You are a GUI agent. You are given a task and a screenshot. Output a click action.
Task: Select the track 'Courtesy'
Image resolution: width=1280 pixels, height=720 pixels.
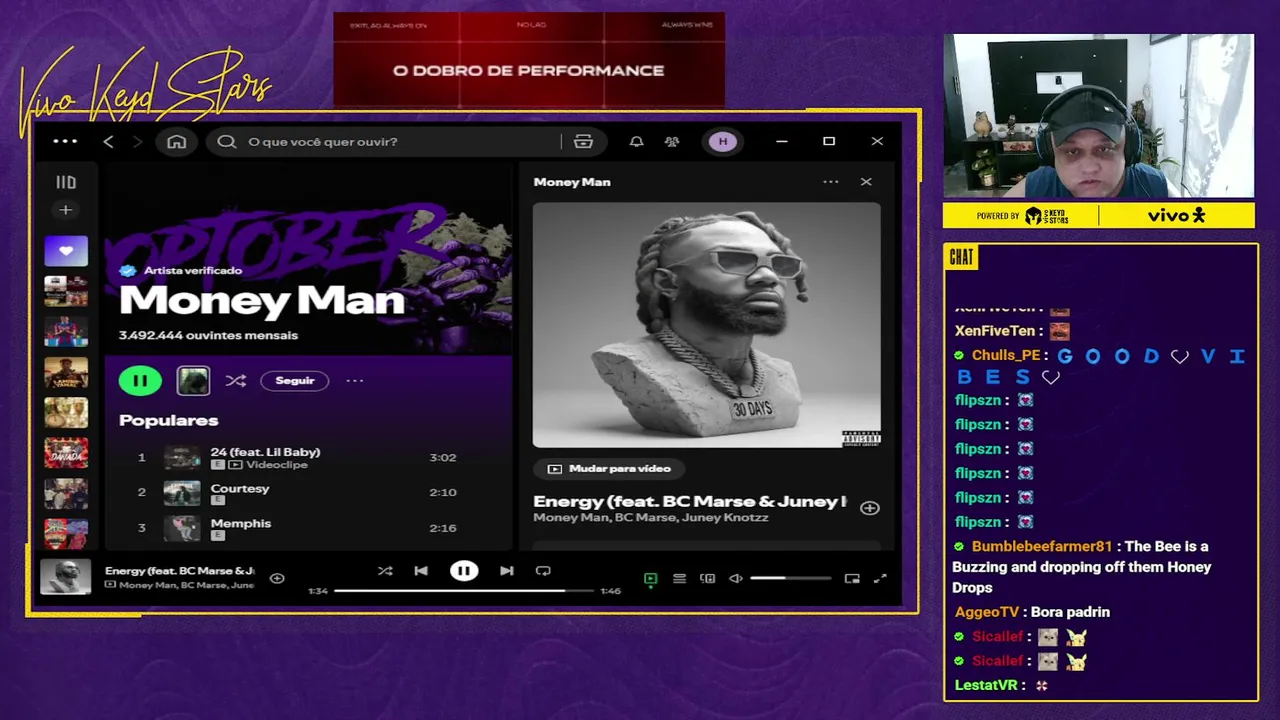[240, 488]
